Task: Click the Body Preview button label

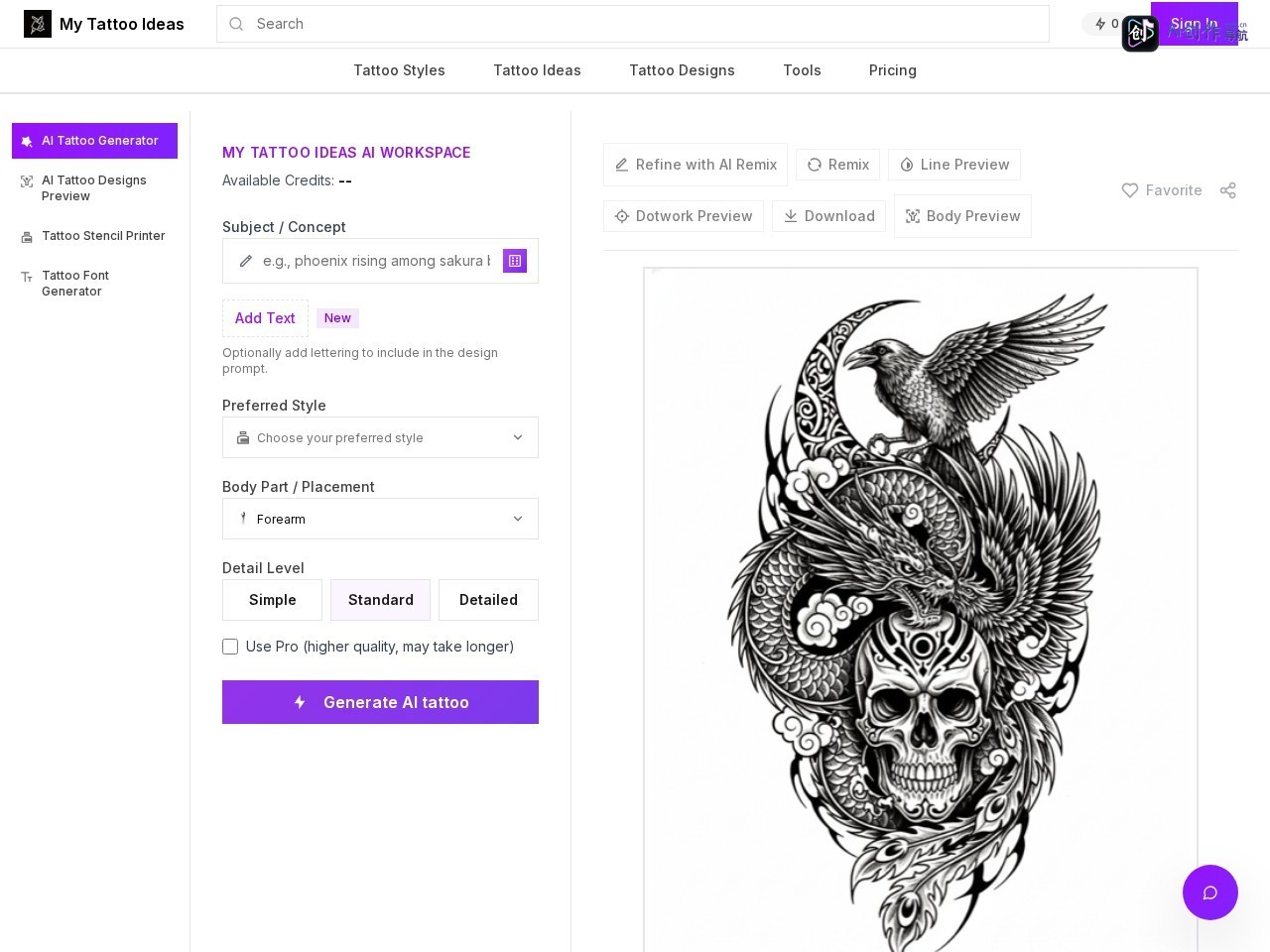Action: tap(973, 216)
